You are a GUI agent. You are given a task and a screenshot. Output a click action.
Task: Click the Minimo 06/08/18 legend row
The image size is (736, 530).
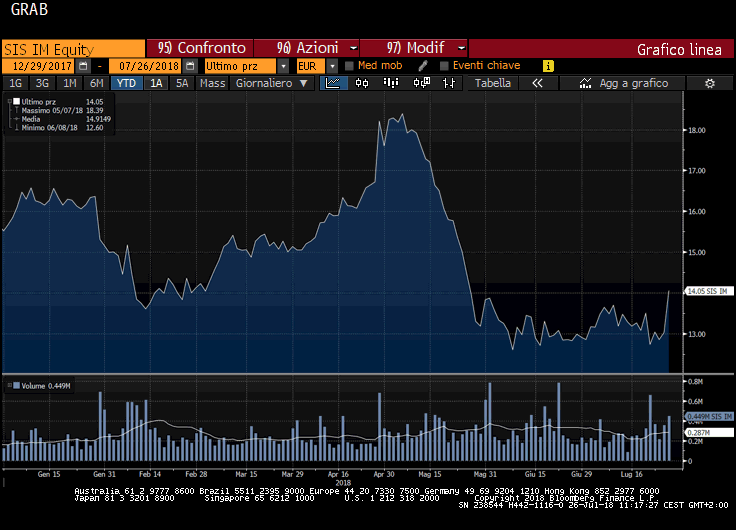[x=59, y=128]
